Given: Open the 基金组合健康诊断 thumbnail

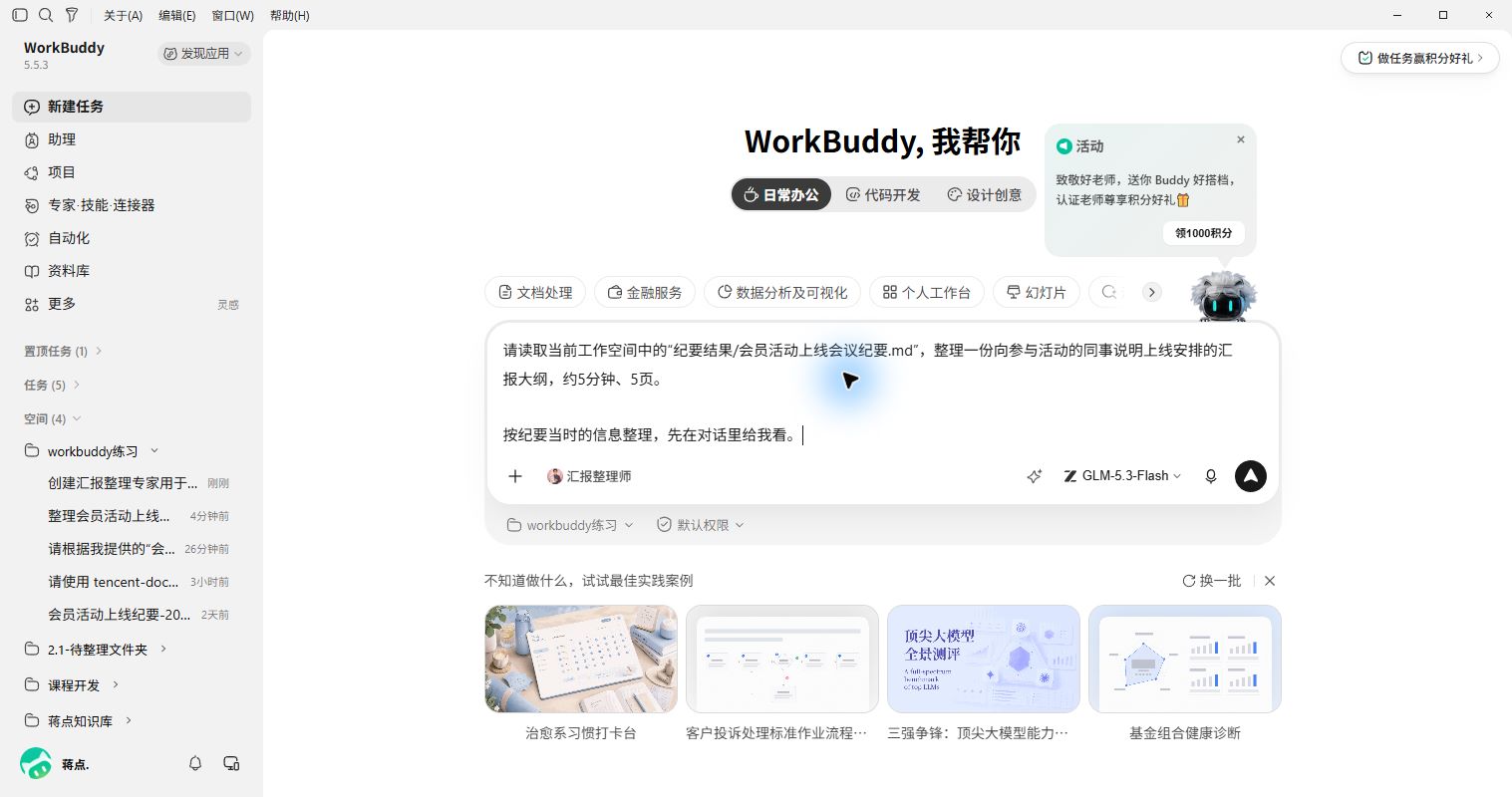Looking at the screenshot, I should pyautogui.click(x=1185, y=659).
